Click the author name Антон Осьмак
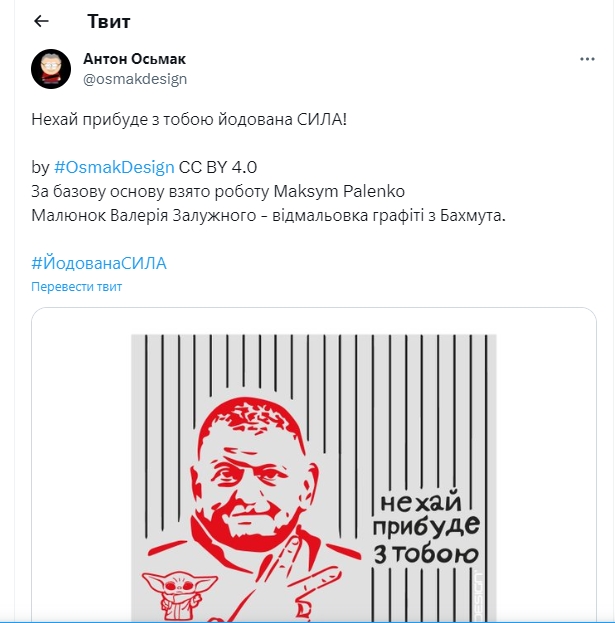 [134, 59]
